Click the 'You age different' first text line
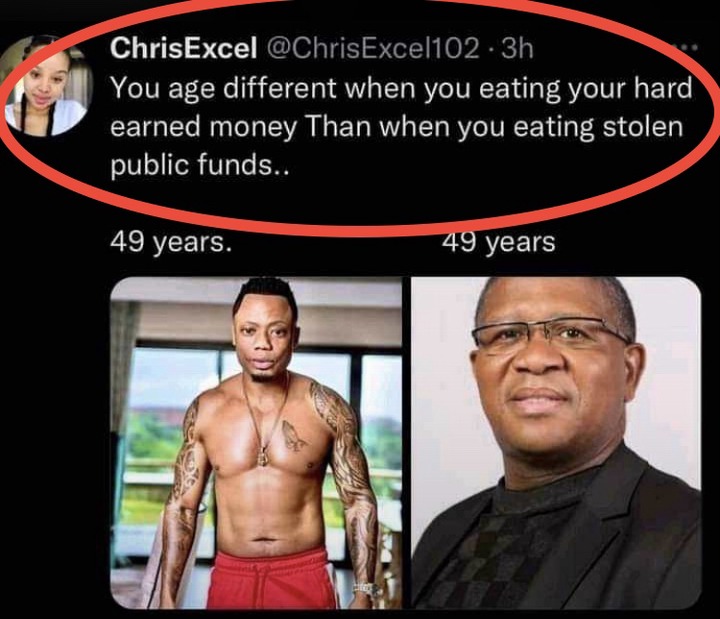 [401, 89]
